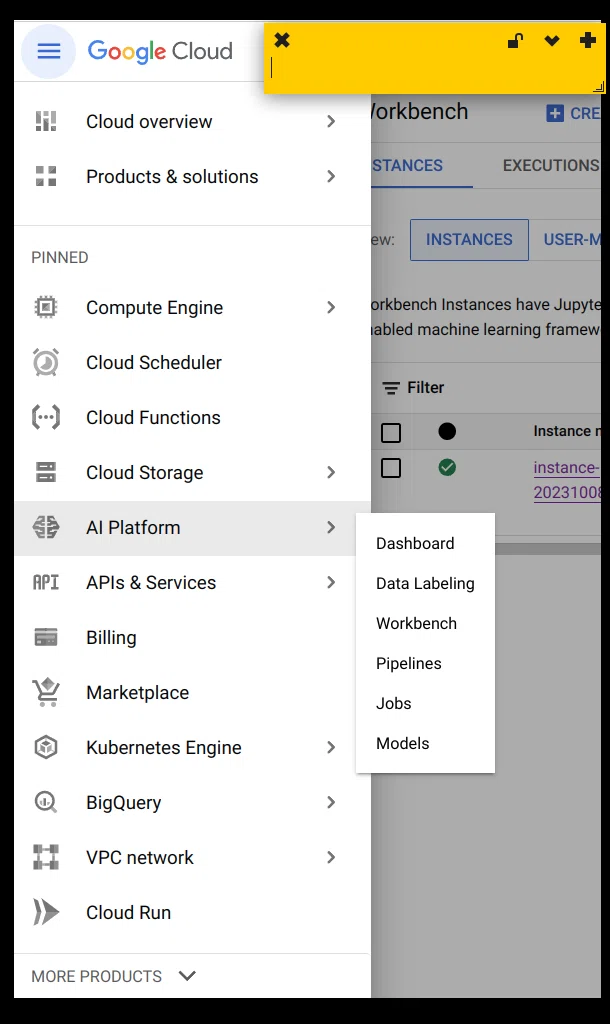Click the Cloud Scheduler clock icon
The height and width of the screenshot is (1024, 610).
(x=46, y=362)
